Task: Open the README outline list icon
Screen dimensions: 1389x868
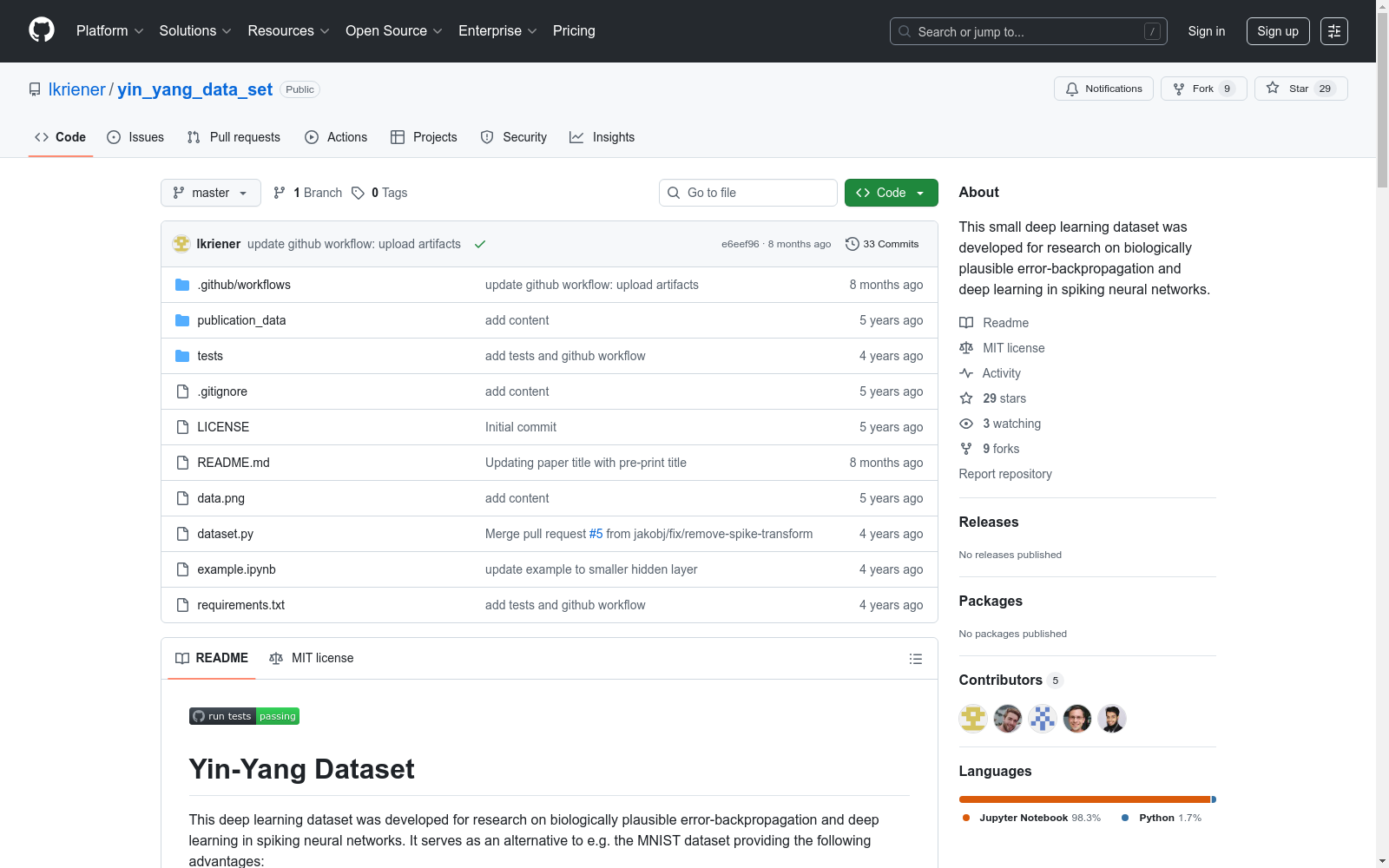Action: 915,659
